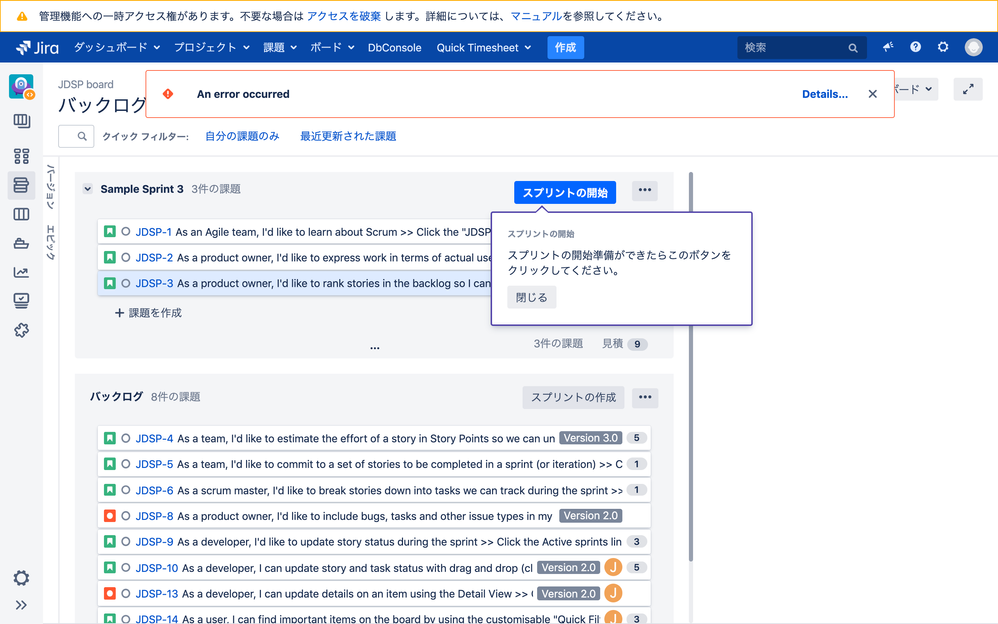Click the JDSP project avatar in the sidebar
The height and width of the screenshot is (624, 998).
pos(22,87)
